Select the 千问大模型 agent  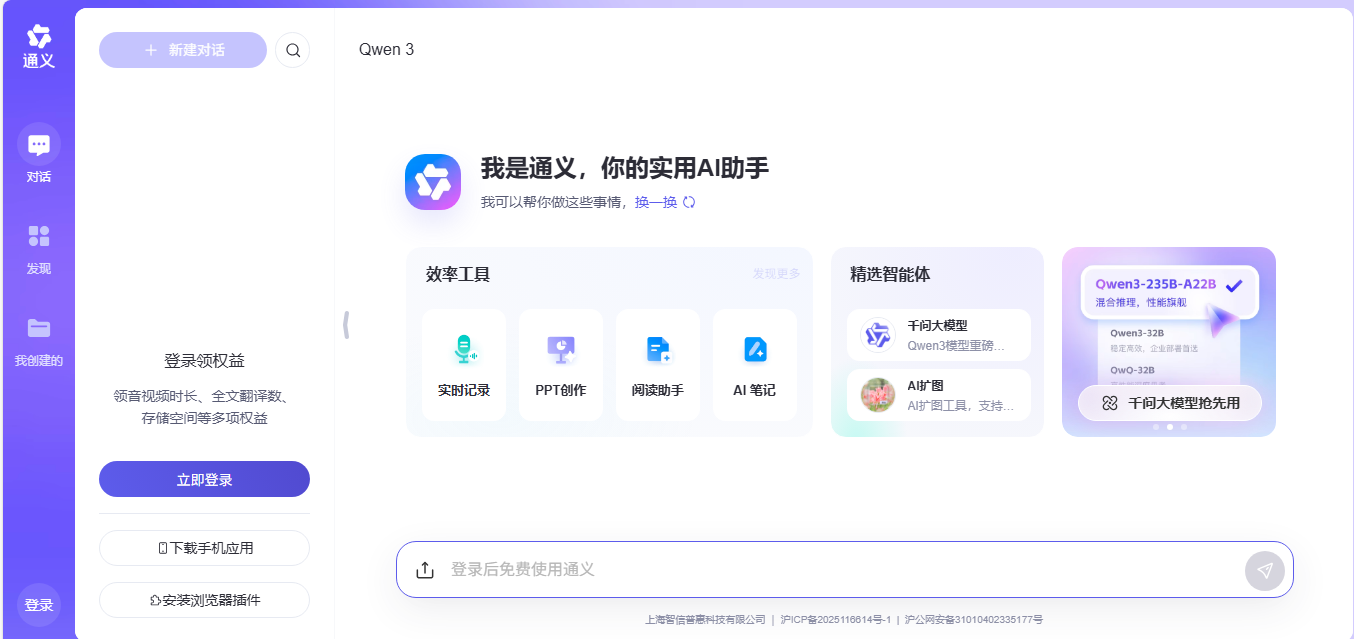939,335
